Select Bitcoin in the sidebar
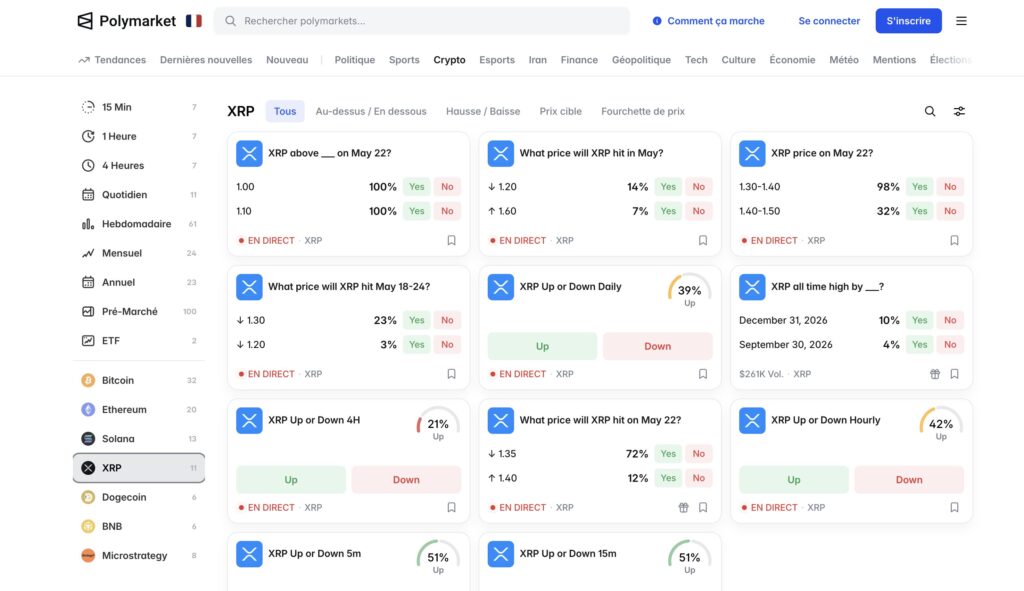Screen dimensions: 1024x591 (x=138, y=380)
